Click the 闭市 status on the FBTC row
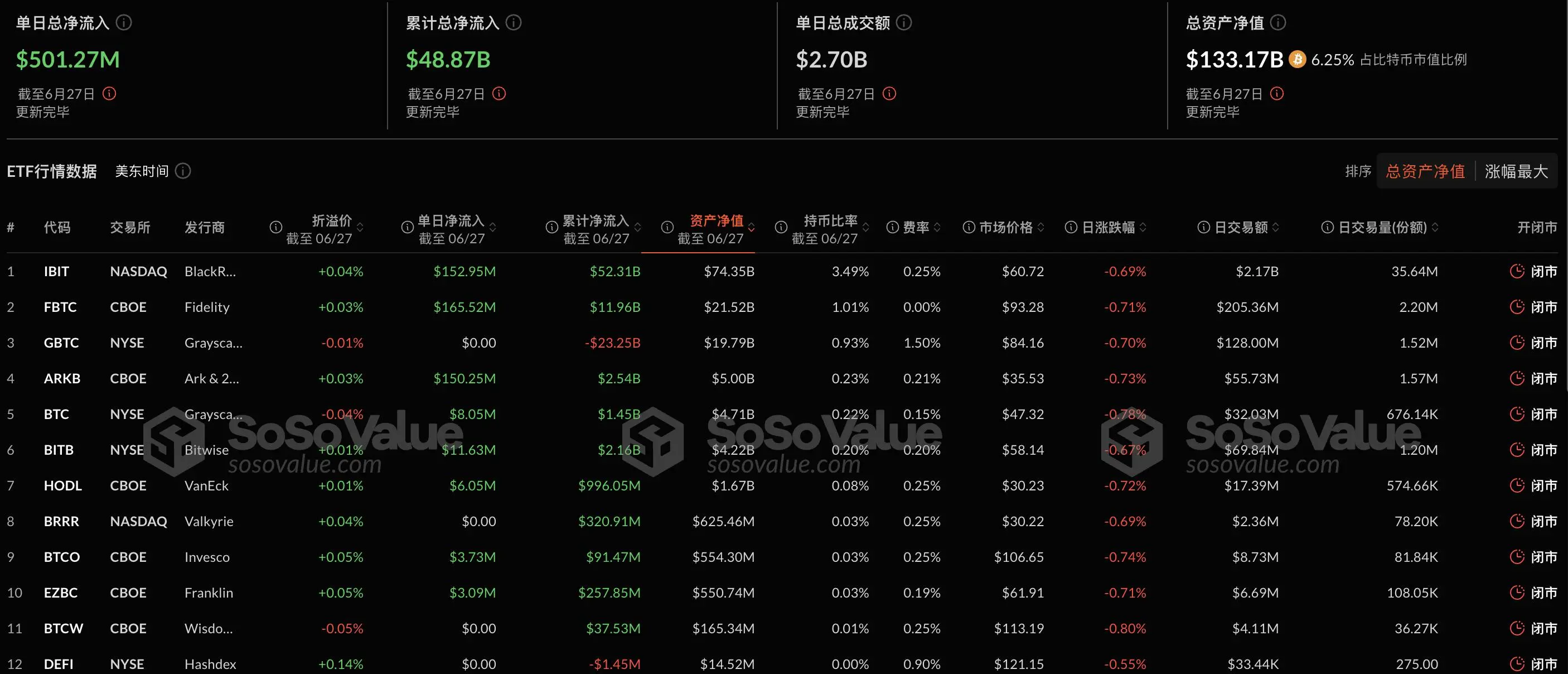 pyautogui.click(x=1544, y=307)
